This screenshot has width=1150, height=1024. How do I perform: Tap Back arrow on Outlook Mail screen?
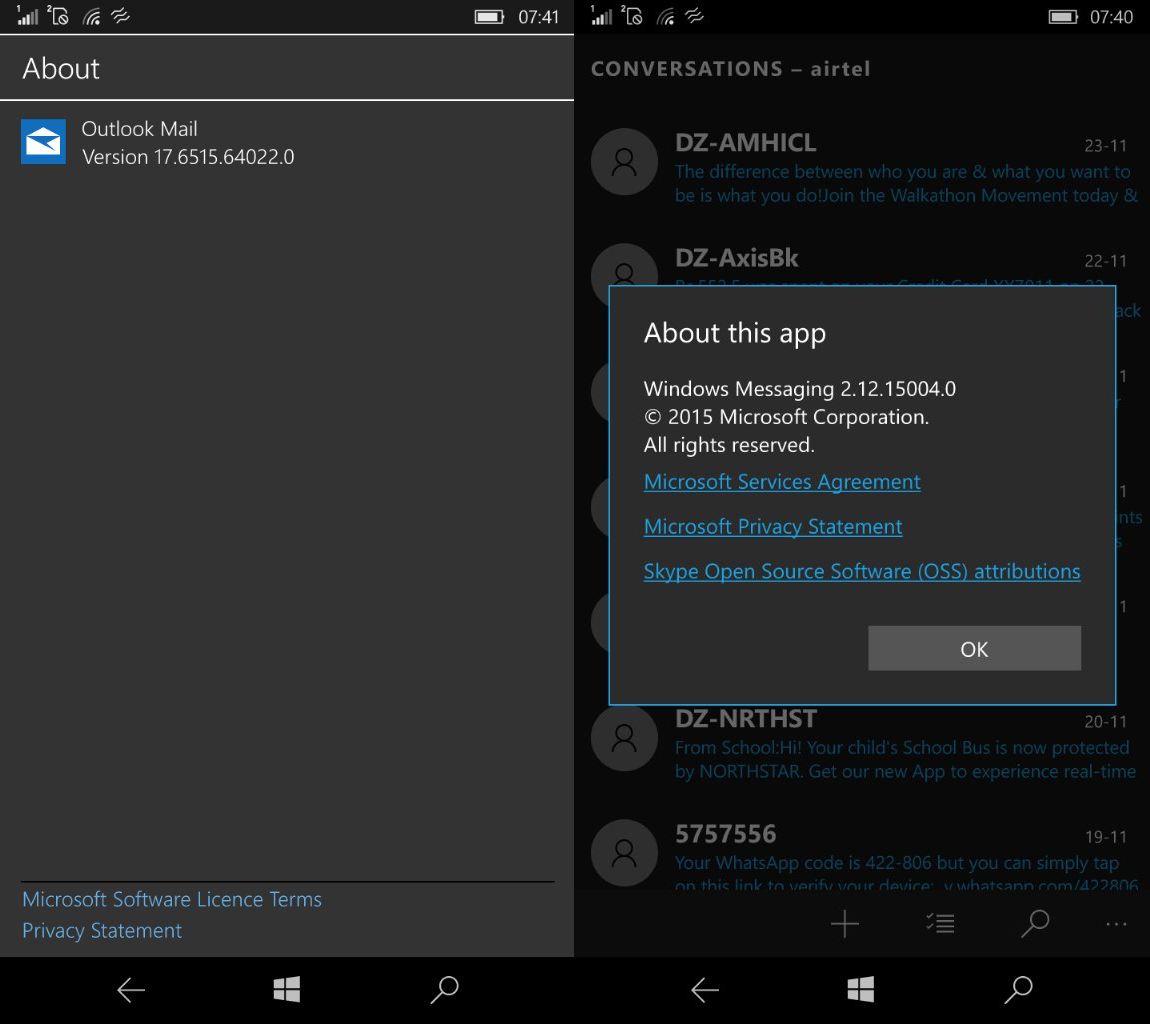pyautogui.click(x=131, y=990)
